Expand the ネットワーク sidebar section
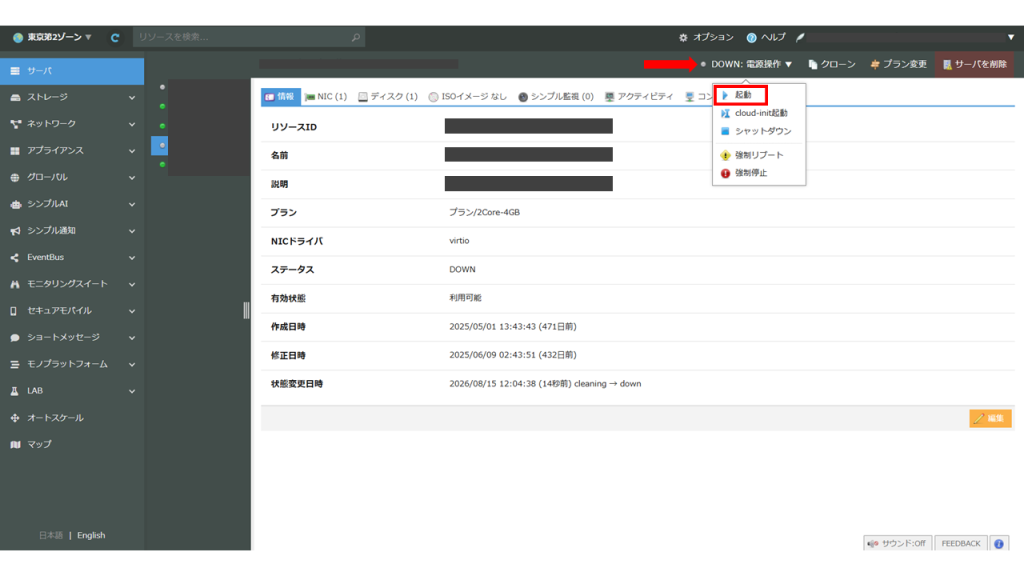Viewport: 1024px width, 576px height. (72, 124)
